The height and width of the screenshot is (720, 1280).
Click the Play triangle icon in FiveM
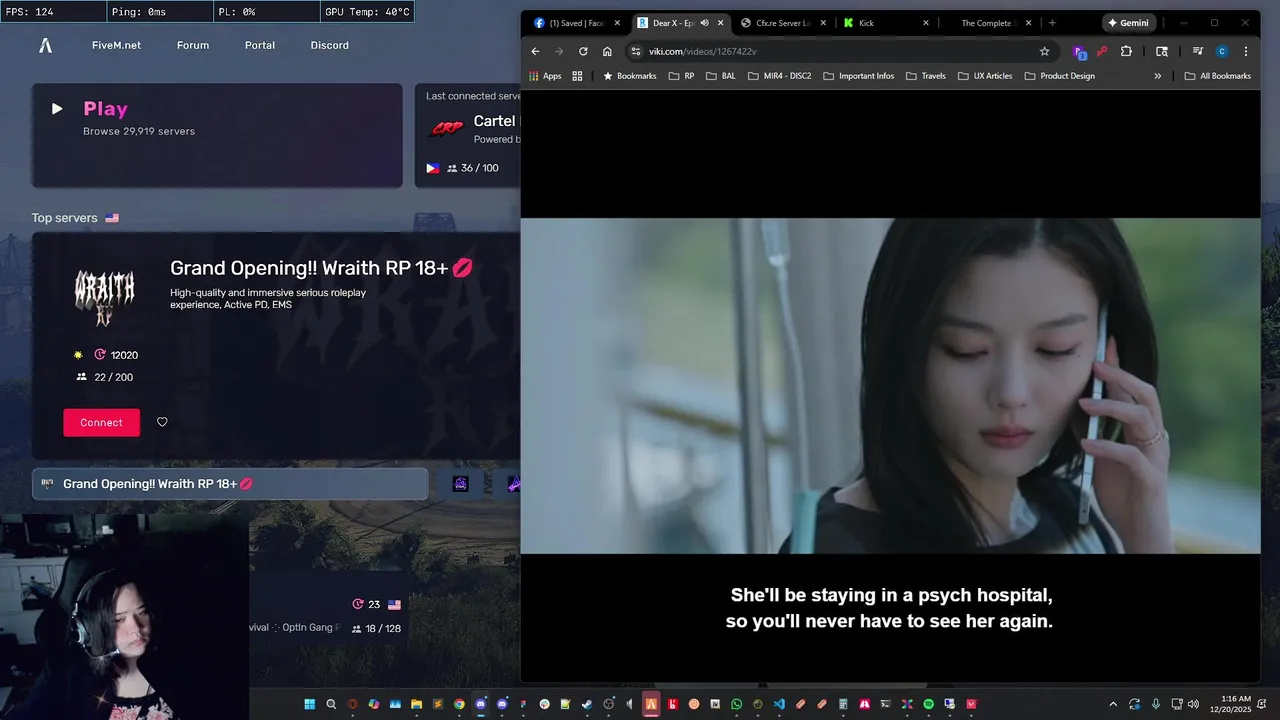[x=57, y=109]
